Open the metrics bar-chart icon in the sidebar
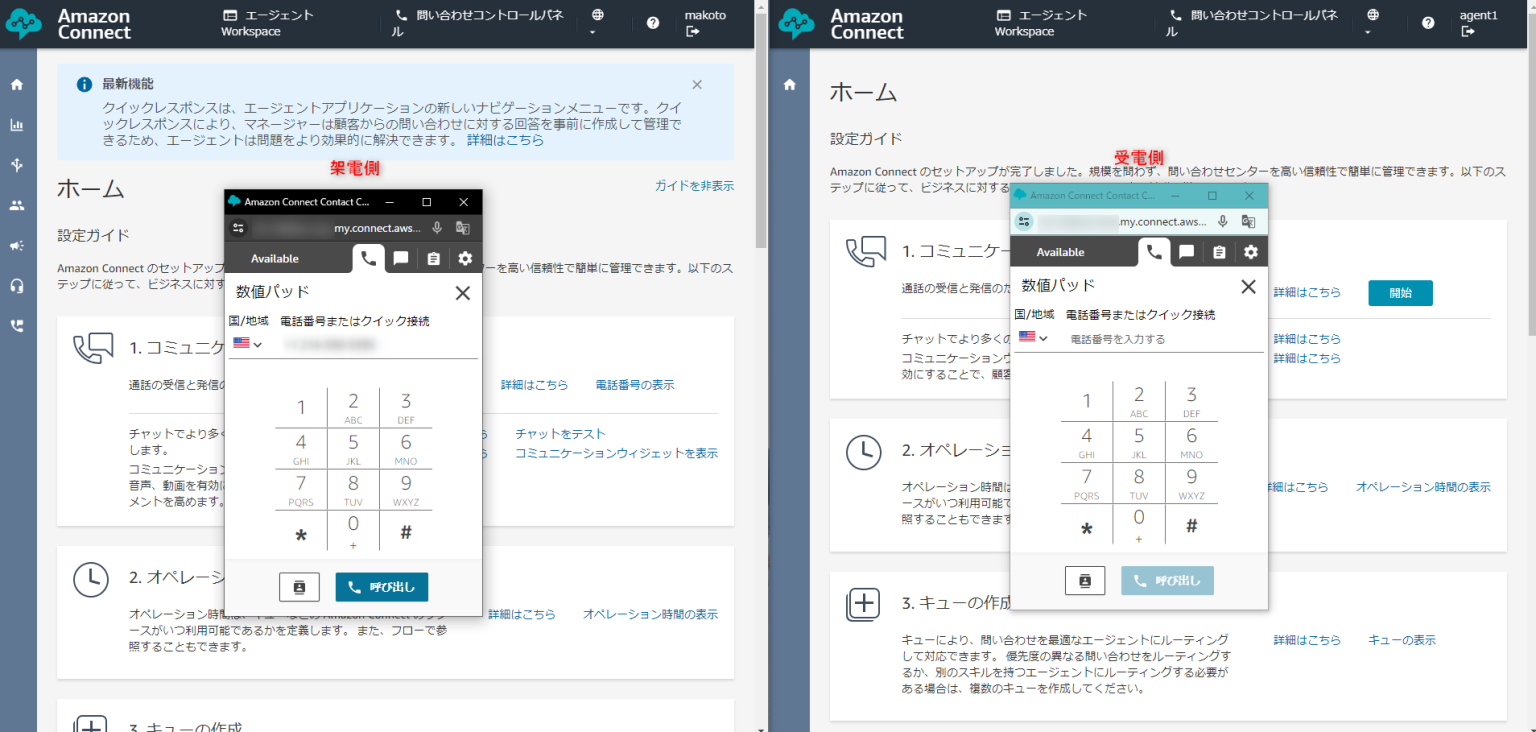 coord(16,124)
